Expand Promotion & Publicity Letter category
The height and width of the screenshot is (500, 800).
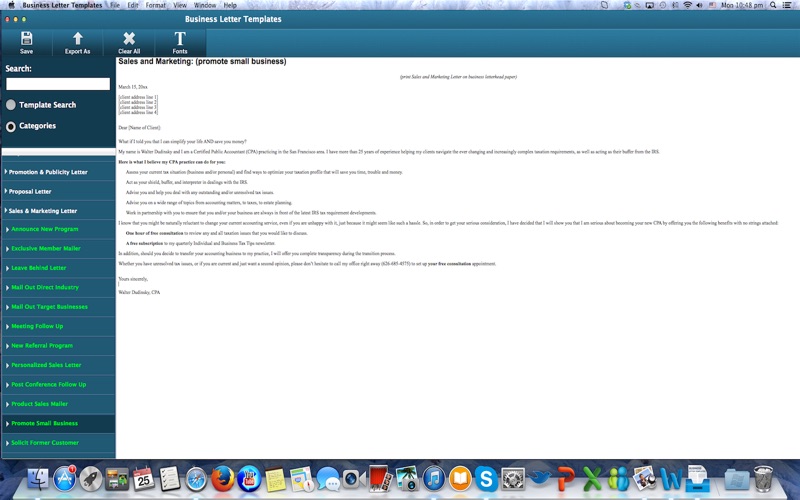[x=58, y=172]
